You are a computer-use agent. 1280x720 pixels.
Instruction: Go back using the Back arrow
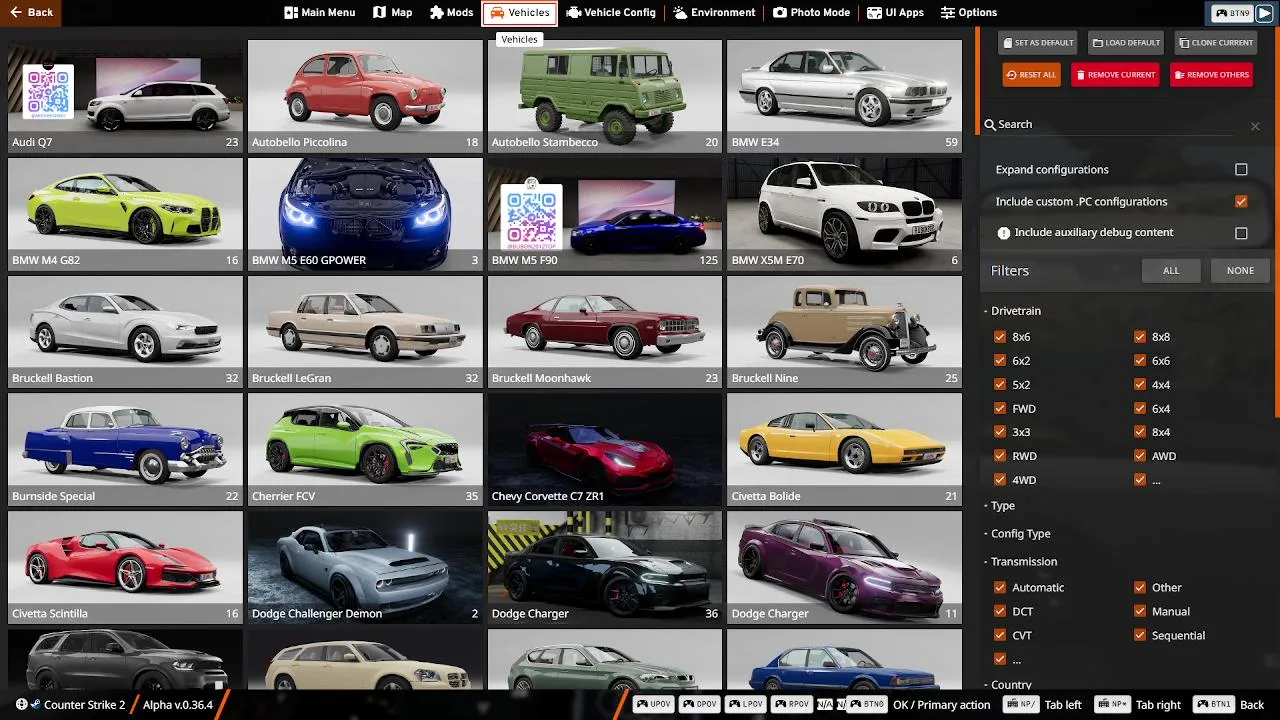[x=30, y=12]
